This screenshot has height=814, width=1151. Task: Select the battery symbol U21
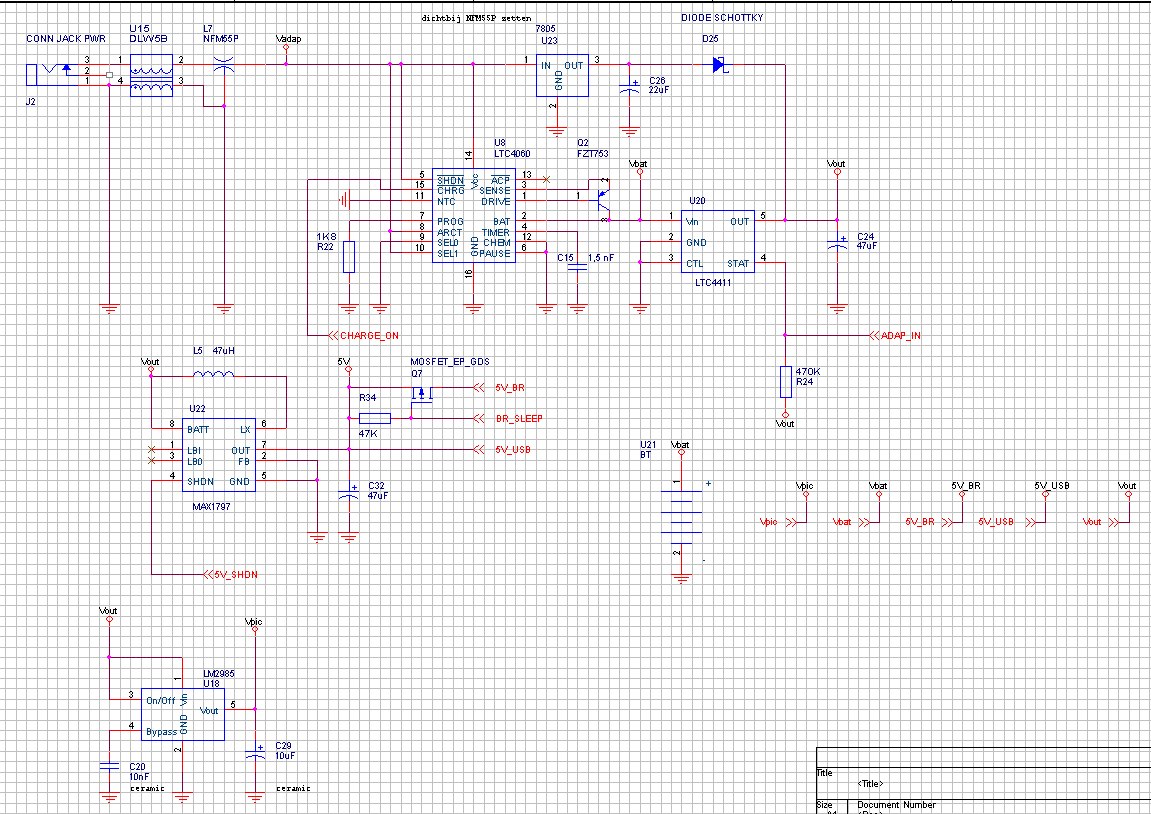point(681,518)
